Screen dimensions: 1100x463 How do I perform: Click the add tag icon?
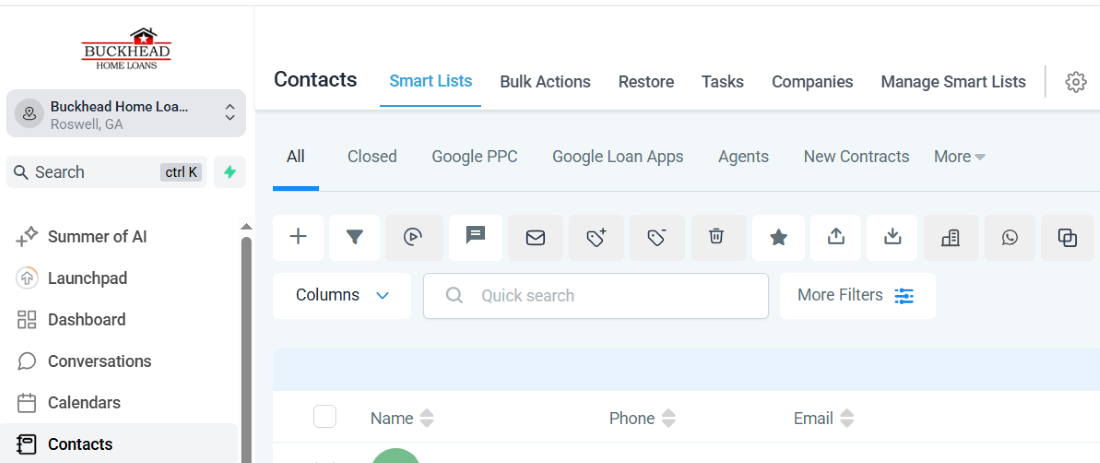click(596, 238)
